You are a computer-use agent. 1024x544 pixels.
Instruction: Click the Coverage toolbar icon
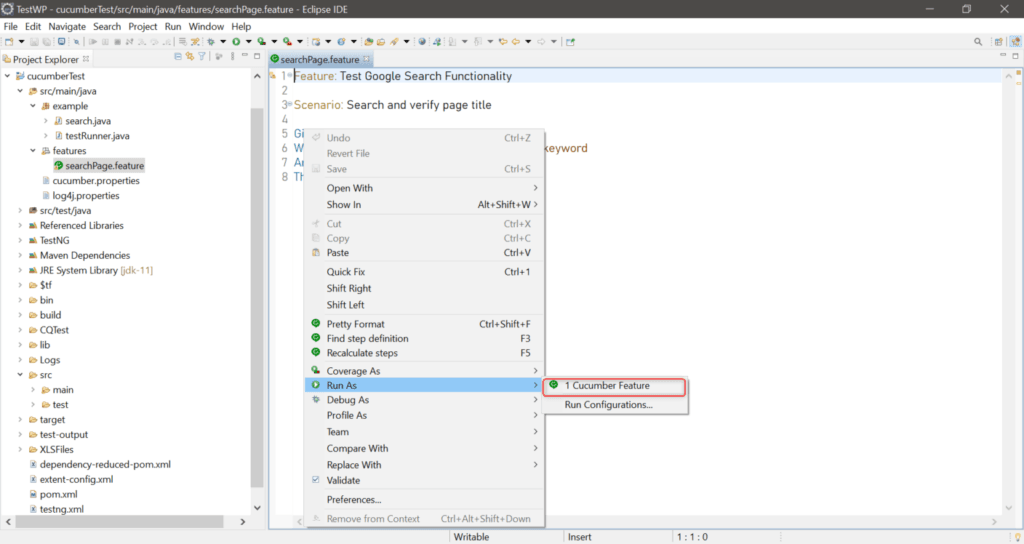(262, 42)
